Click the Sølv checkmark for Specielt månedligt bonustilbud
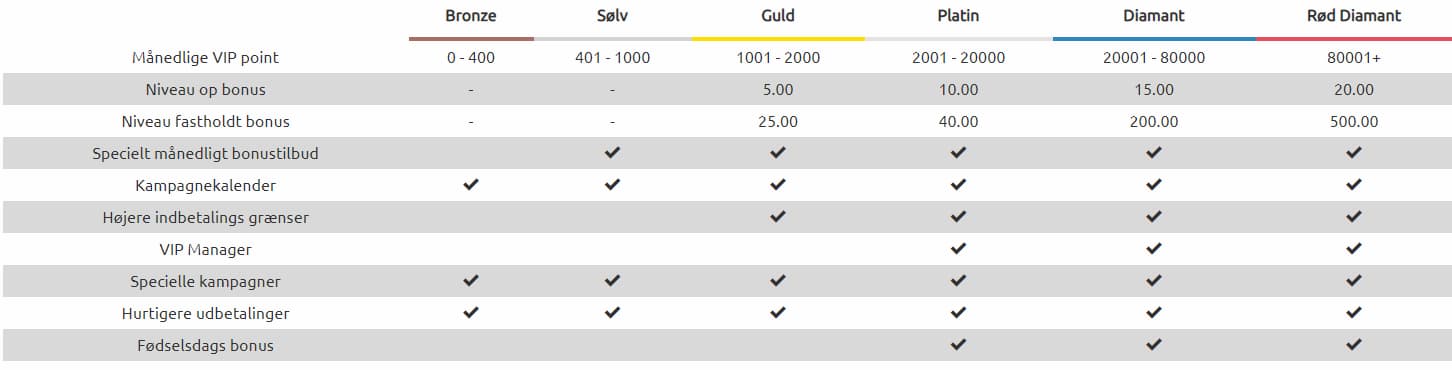 point(612,153)
